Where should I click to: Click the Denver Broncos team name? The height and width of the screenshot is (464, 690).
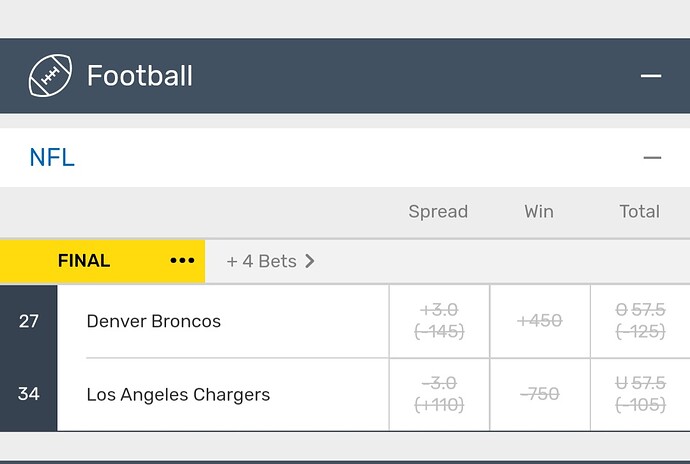[x=154, y=321]
